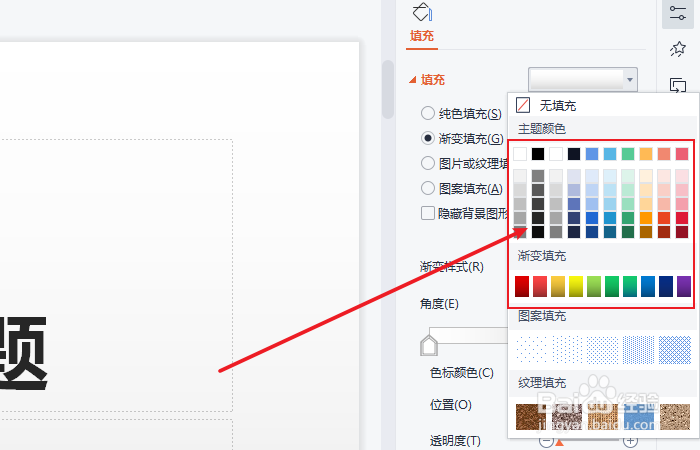Viewport: 700px width, 450px height.
Task: Click the overlapping squares icon in sidebar
Action: click(x=678, y=85)
